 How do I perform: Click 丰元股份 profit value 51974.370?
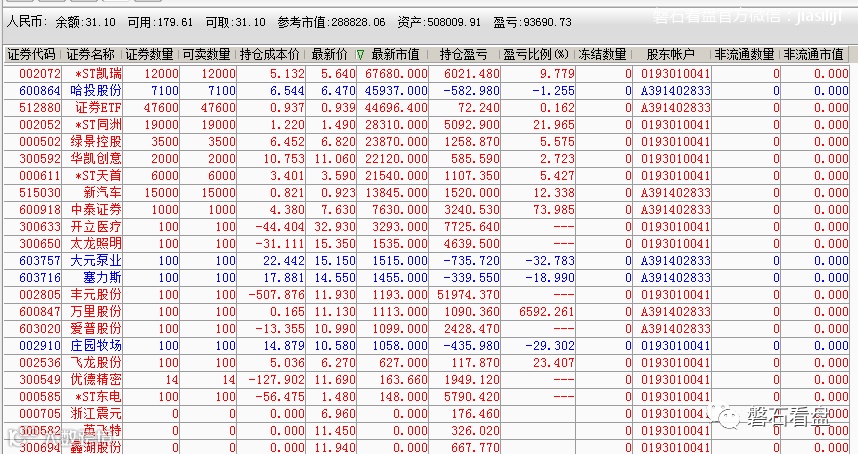click(468, 294)
